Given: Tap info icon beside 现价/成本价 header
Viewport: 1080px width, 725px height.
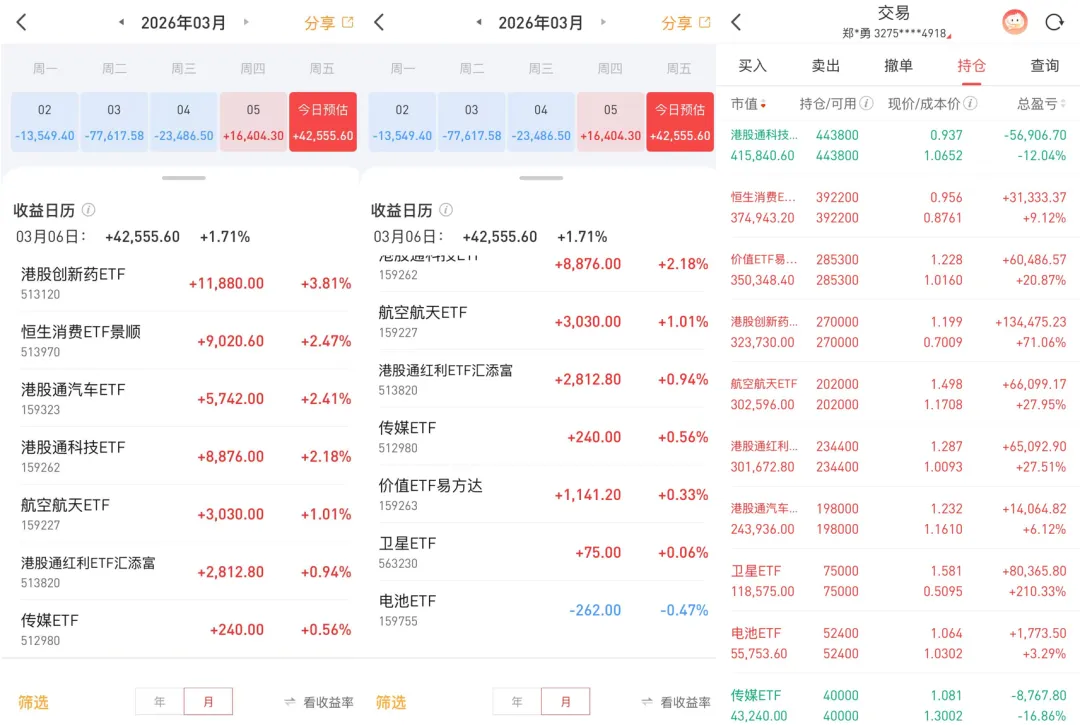Looking at the screenshot, I should tap(970, 103).
